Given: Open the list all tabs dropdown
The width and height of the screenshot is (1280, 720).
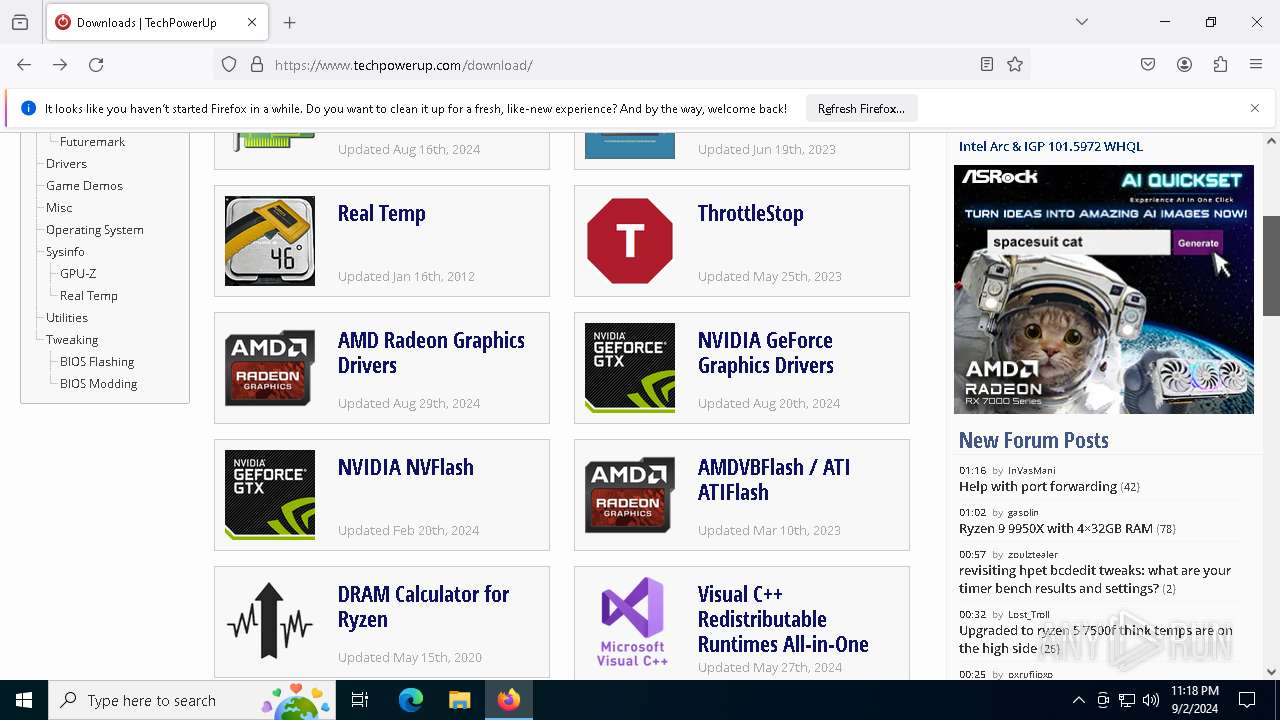Looking at the screenshot, I should coord(1082,22).
